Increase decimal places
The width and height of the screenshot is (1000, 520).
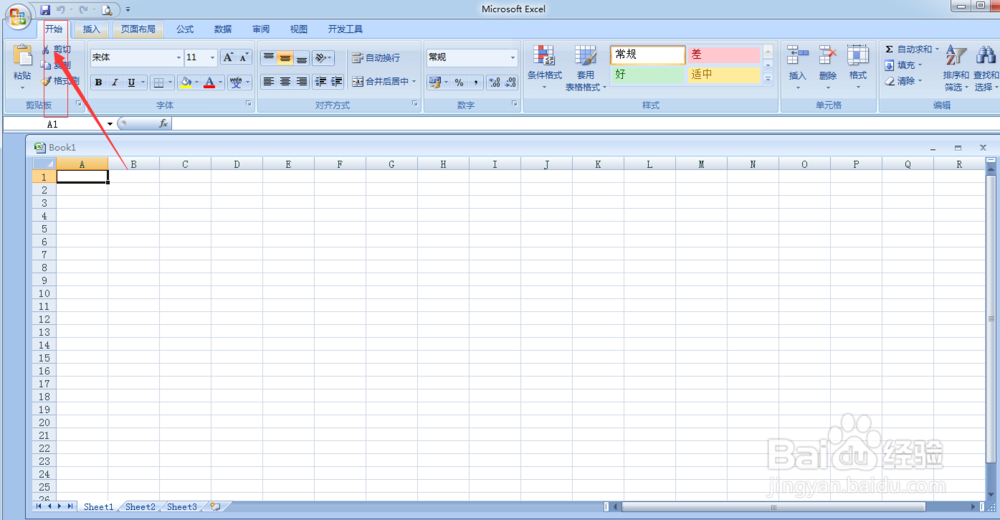(494, 82)
